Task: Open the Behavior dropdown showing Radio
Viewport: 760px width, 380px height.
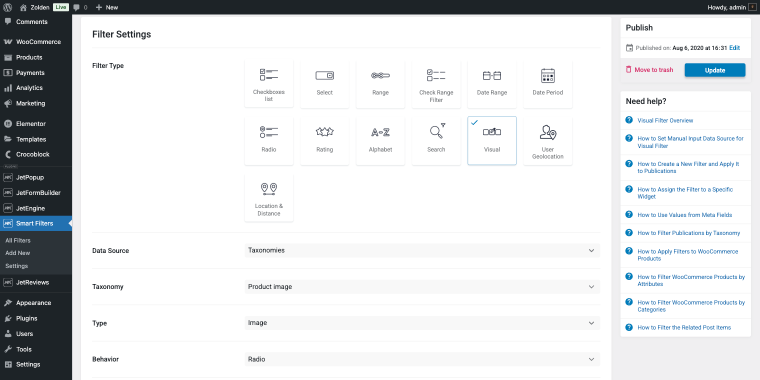Action: (422, 359)
